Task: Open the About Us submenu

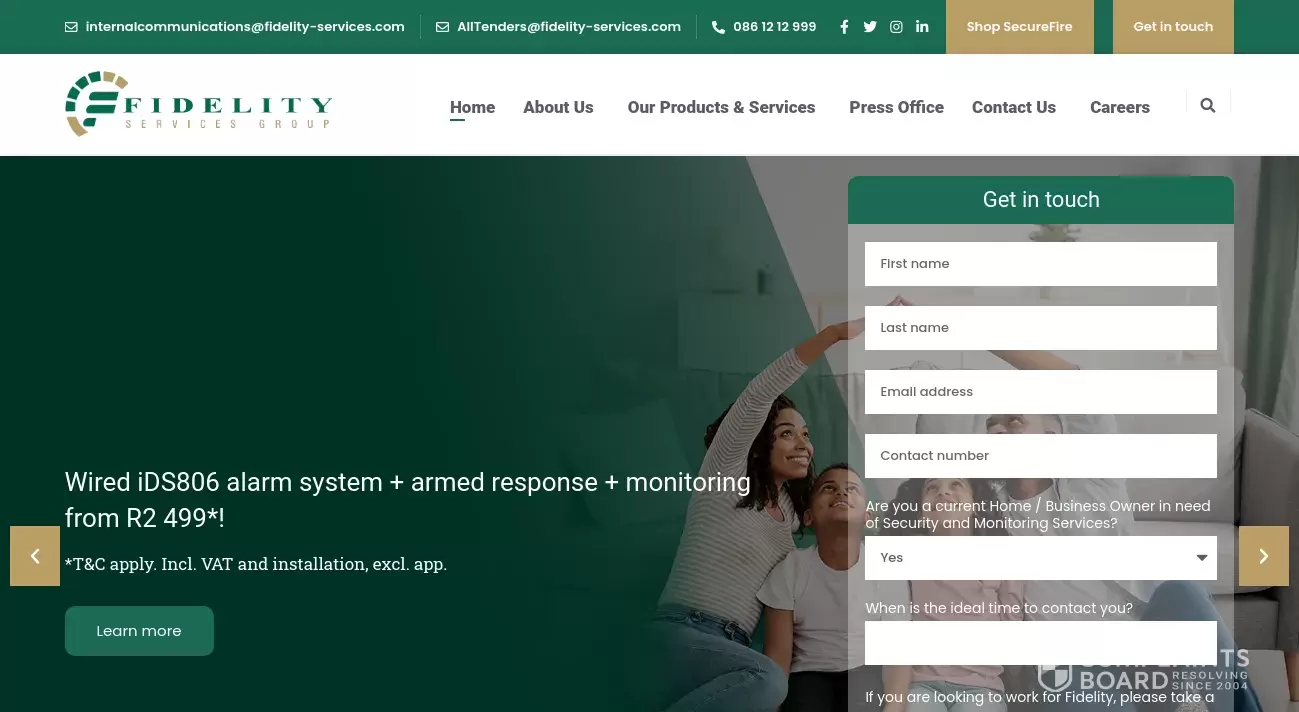Action: pyautogui.click(x=558, y=107)
